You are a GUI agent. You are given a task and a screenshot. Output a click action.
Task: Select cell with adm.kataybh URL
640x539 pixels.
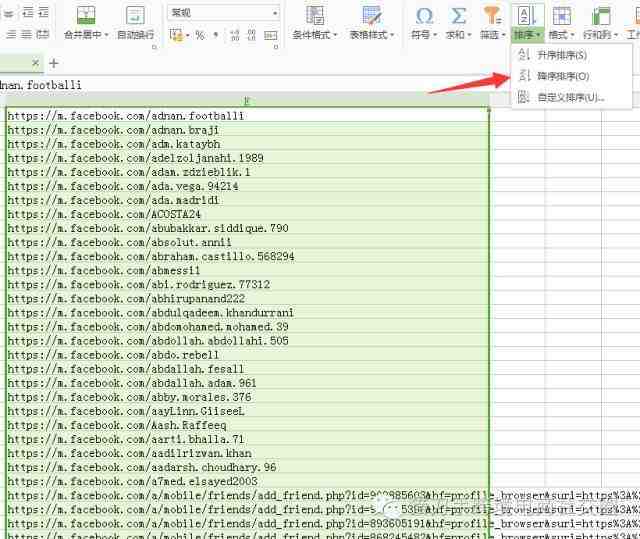(x=247, y=144)
